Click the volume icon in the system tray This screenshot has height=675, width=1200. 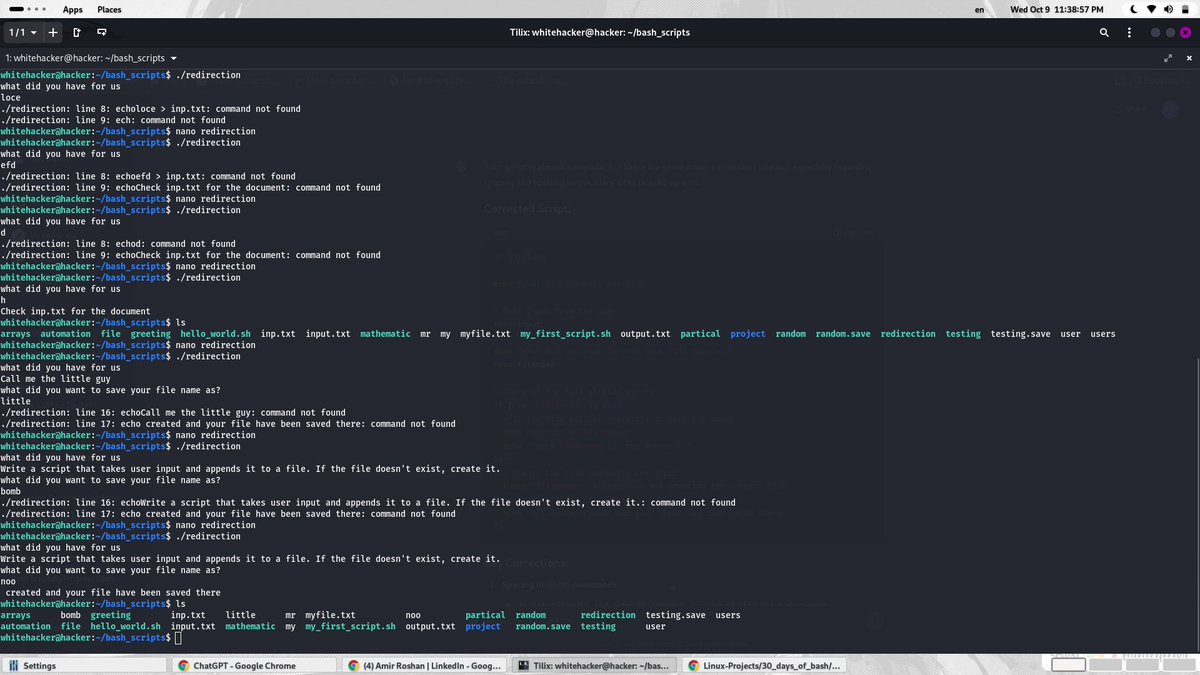[1168, 9]
